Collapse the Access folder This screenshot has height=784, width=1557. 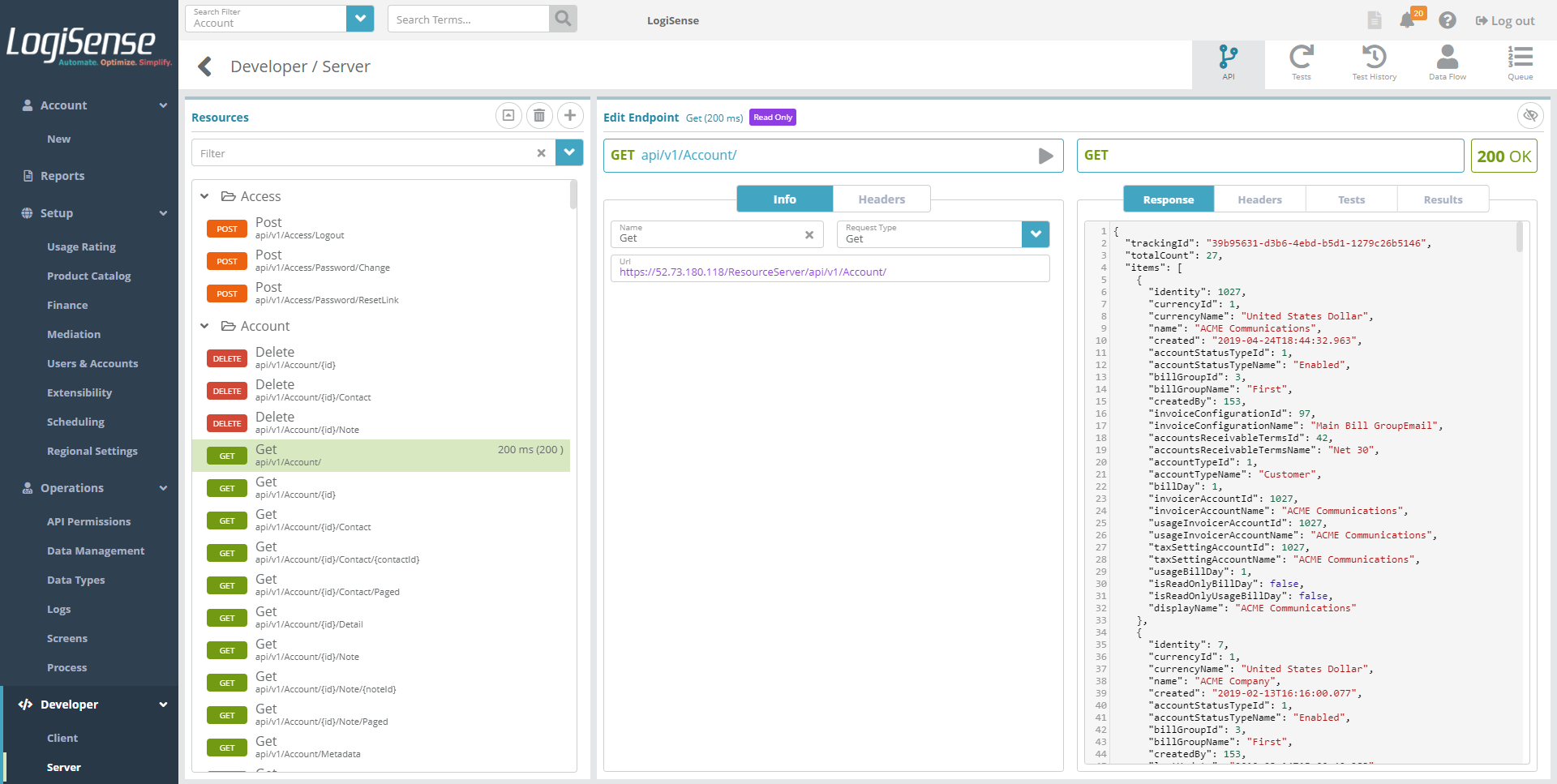coord(204,196)
